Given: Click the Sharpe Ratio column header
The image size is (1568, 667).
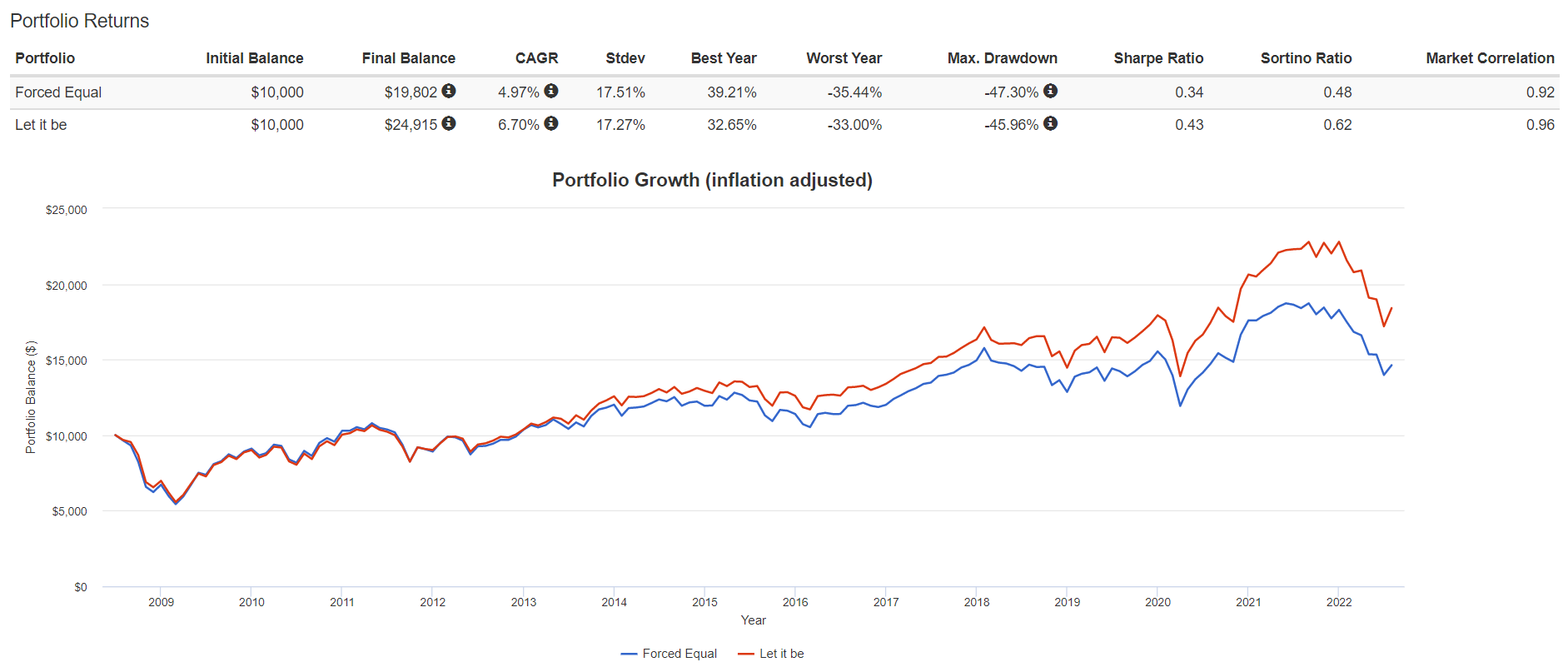Looking at the screenshot, I should [1158, 58].
